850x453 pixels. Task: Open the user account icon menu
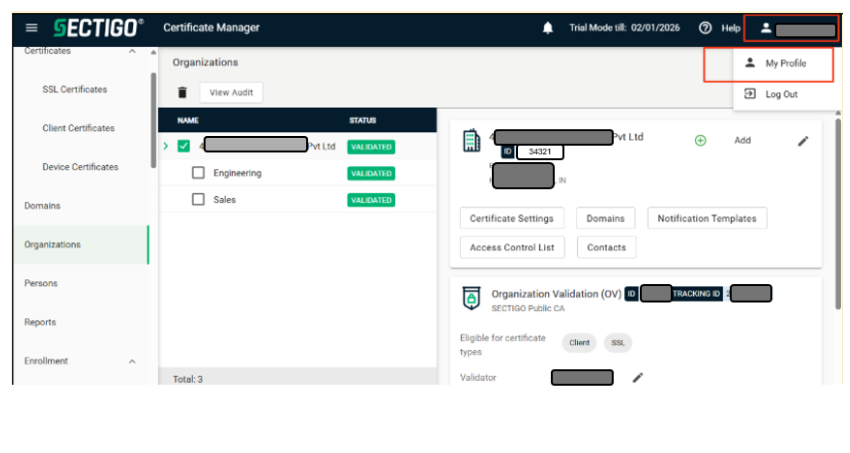coord(765,28)
